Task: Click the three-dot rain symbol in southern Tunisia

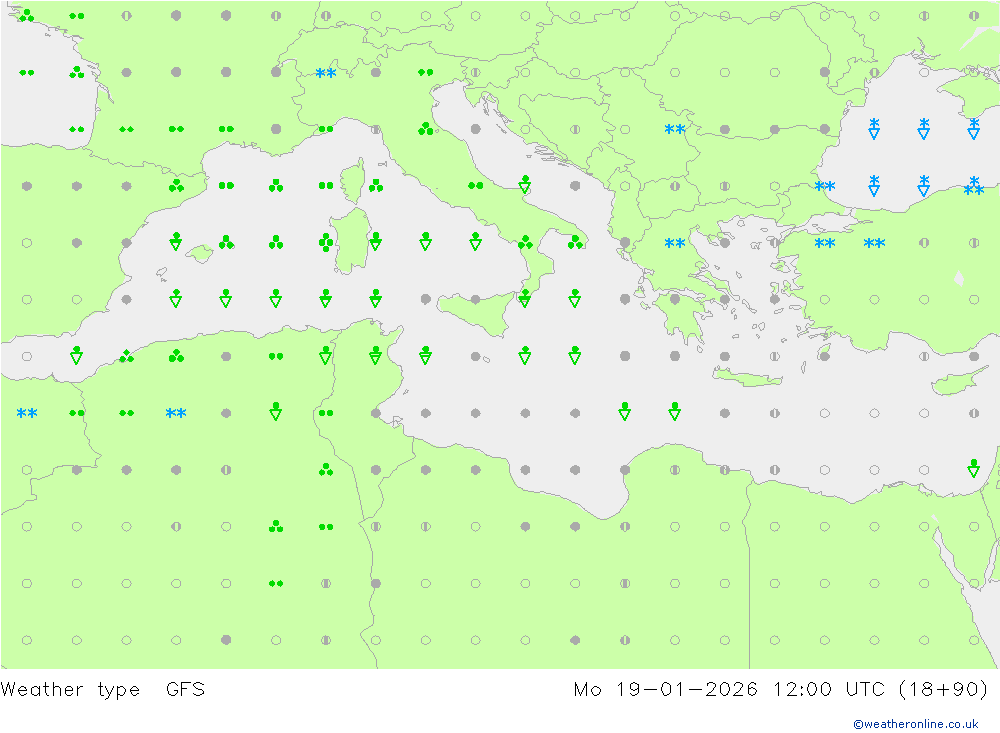Action: [x=326, y=470]
